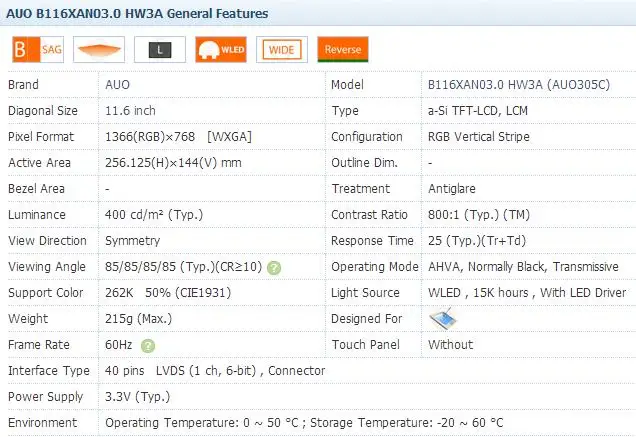636x437 pixels.
Task: Select power supply 3.3V (Typ.)
Action: [x=138, y=396]
